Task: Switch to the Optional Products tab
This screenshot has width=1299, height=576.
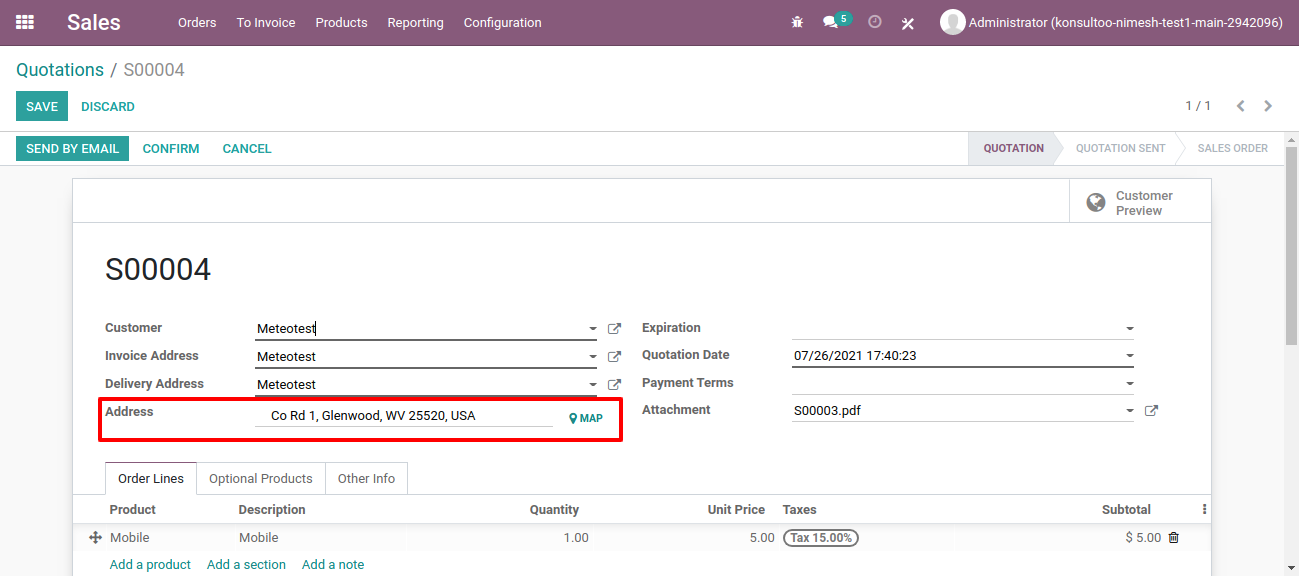Action: [x=261, y=479]
